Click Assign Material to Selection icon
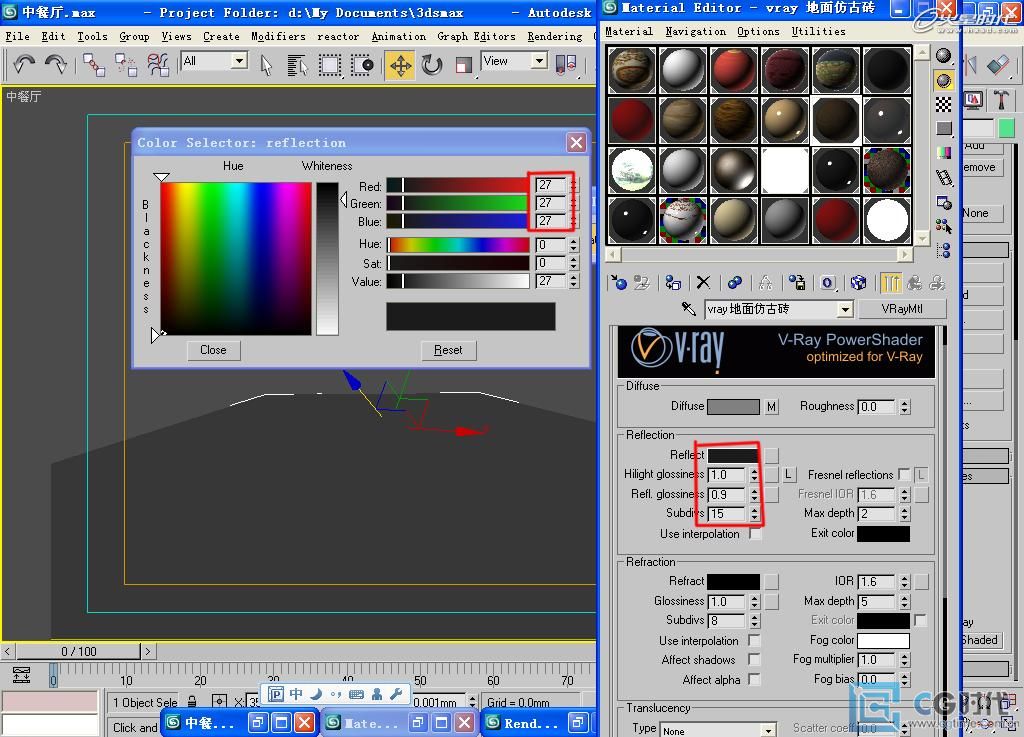 (x=673, y=283)
